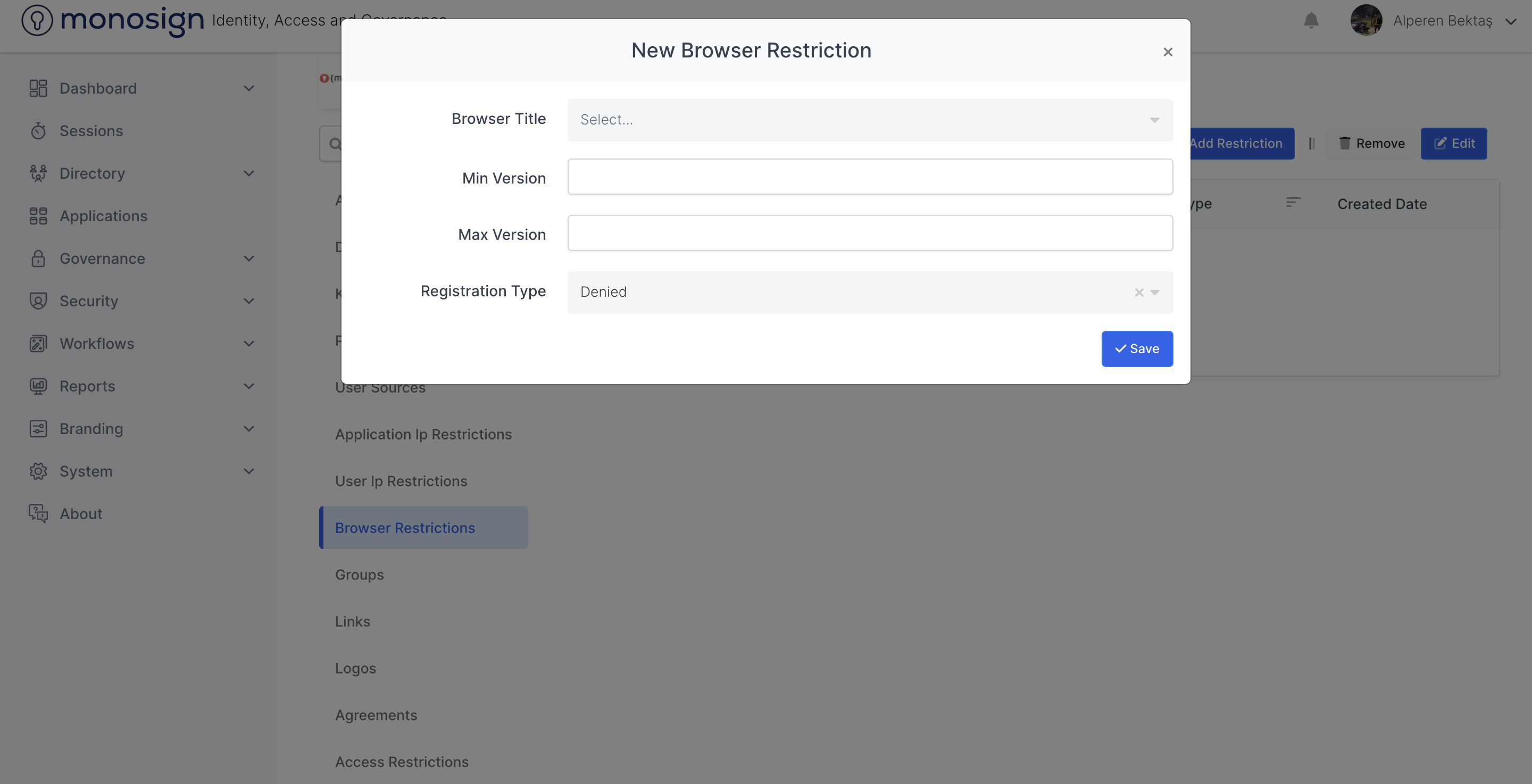This screenshot has width=1532, height=784.
Task: Select the Browser Restrictions tab
Action: (x=405, y=528)
